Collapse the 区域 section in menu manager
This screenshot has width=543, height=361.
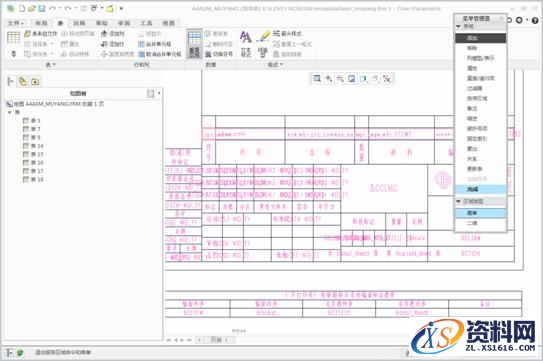coord(459,26)
